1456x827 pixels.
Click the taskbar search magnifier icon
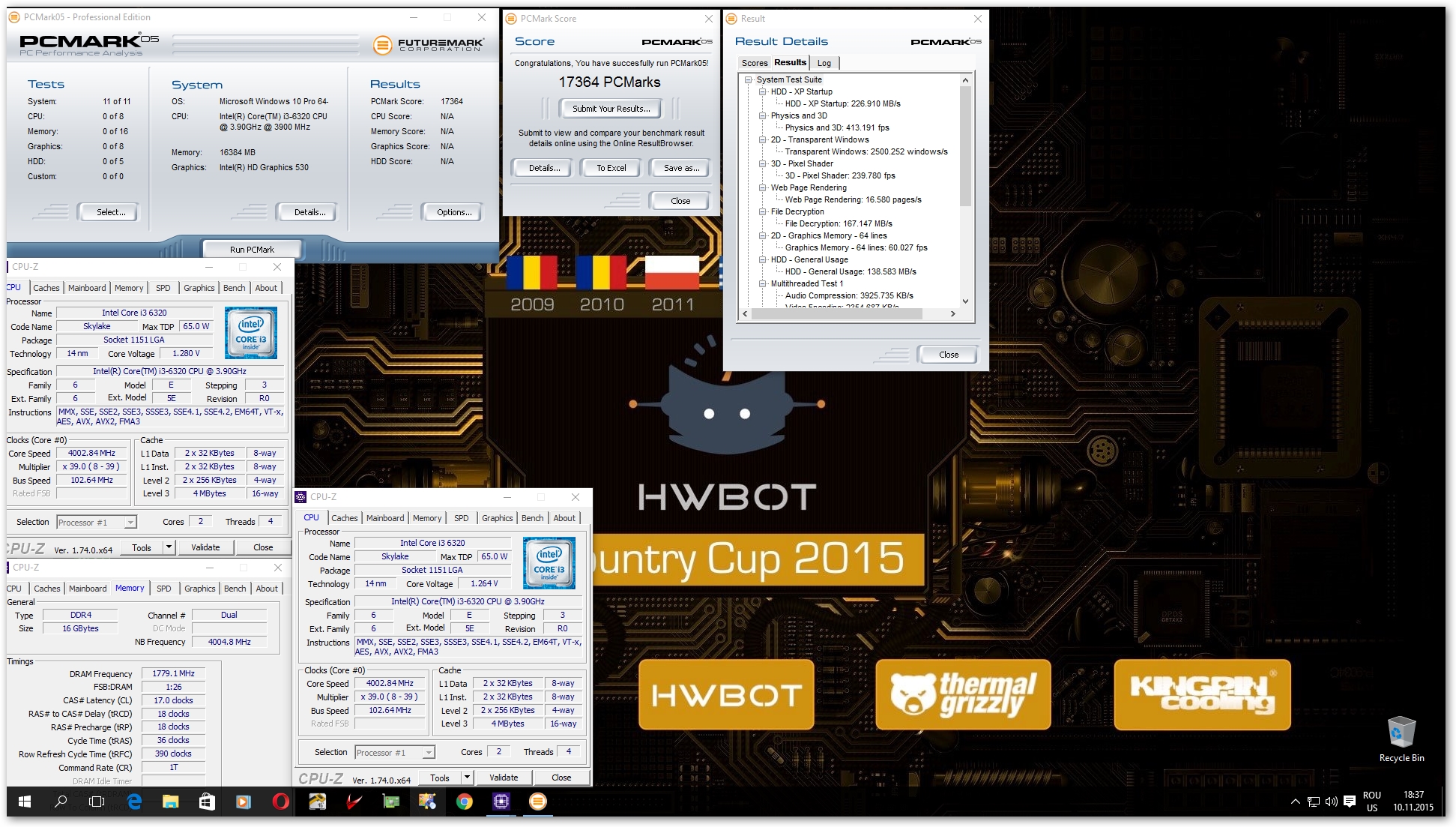(61, 802)
